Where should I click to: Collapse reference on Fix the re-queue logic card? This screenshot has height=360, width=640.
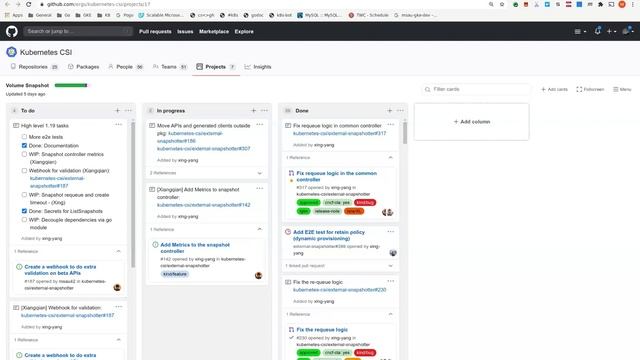click(391, 314)
